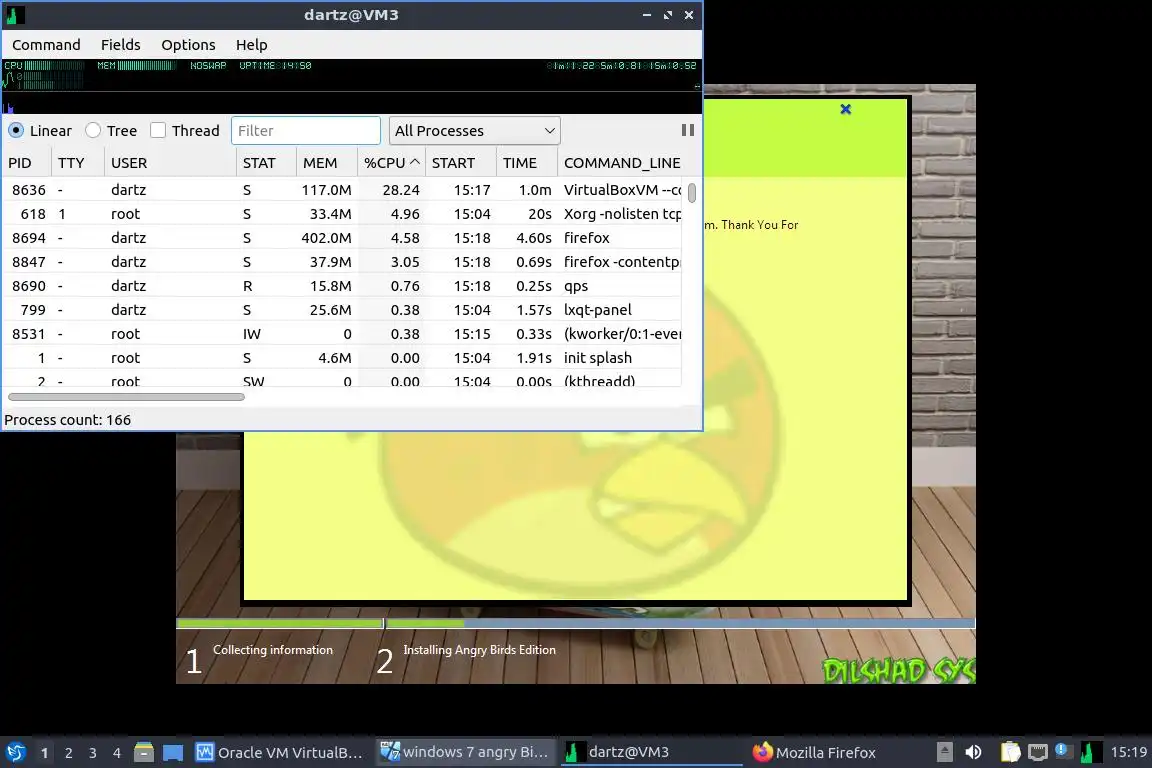Screen dimensions: 1152x768
Task: Switch to dartz@VM3 taskbar entry
Action: 650,753
